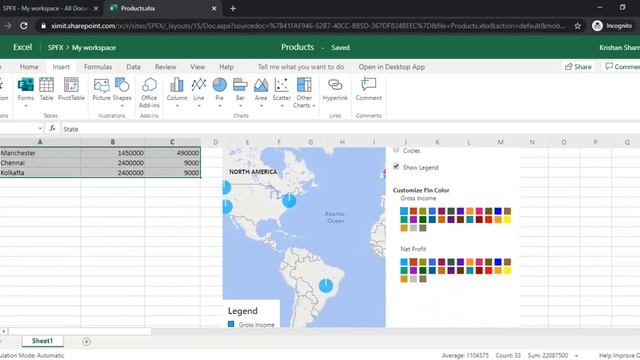Click the sheet scroll-left arrow
This screenshot has width=640, height=360.
click(4, 331)
